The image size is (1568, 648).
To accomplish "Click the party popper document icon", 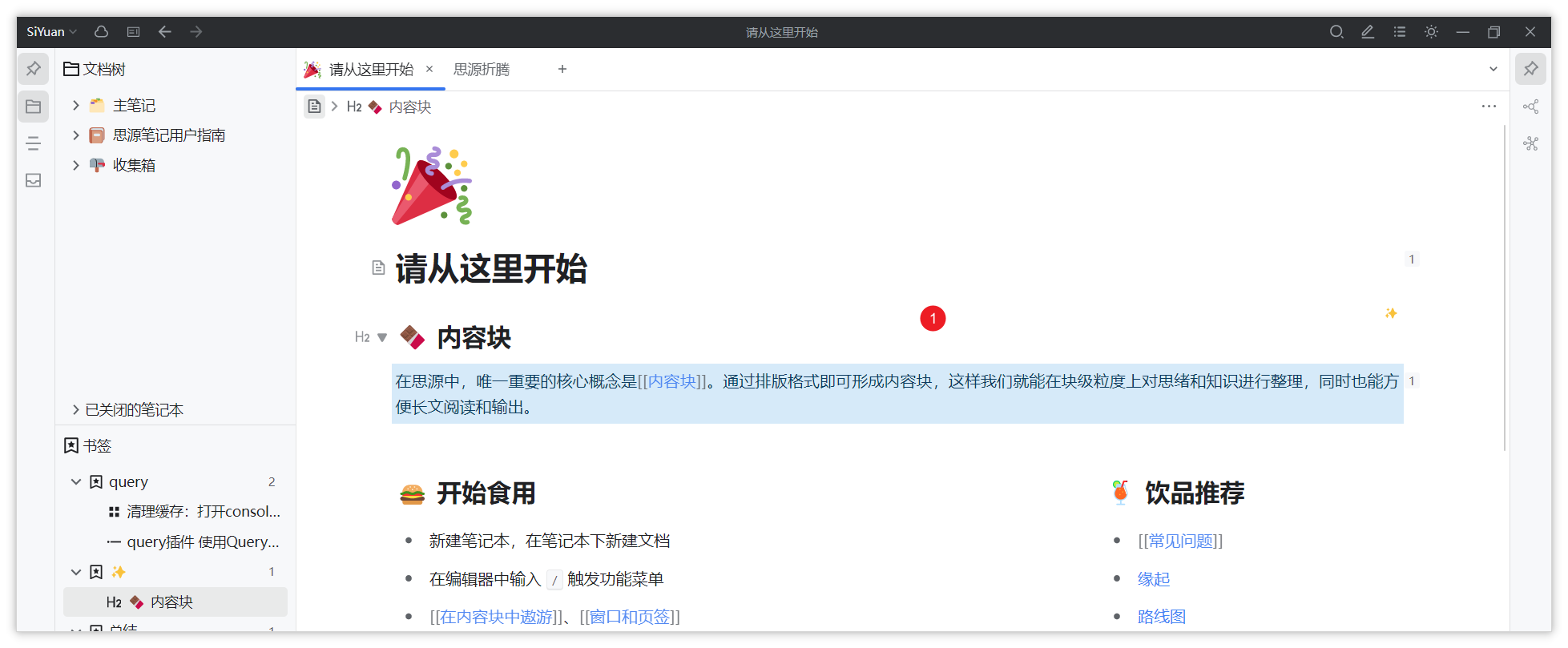I will (x=432, y=186).
